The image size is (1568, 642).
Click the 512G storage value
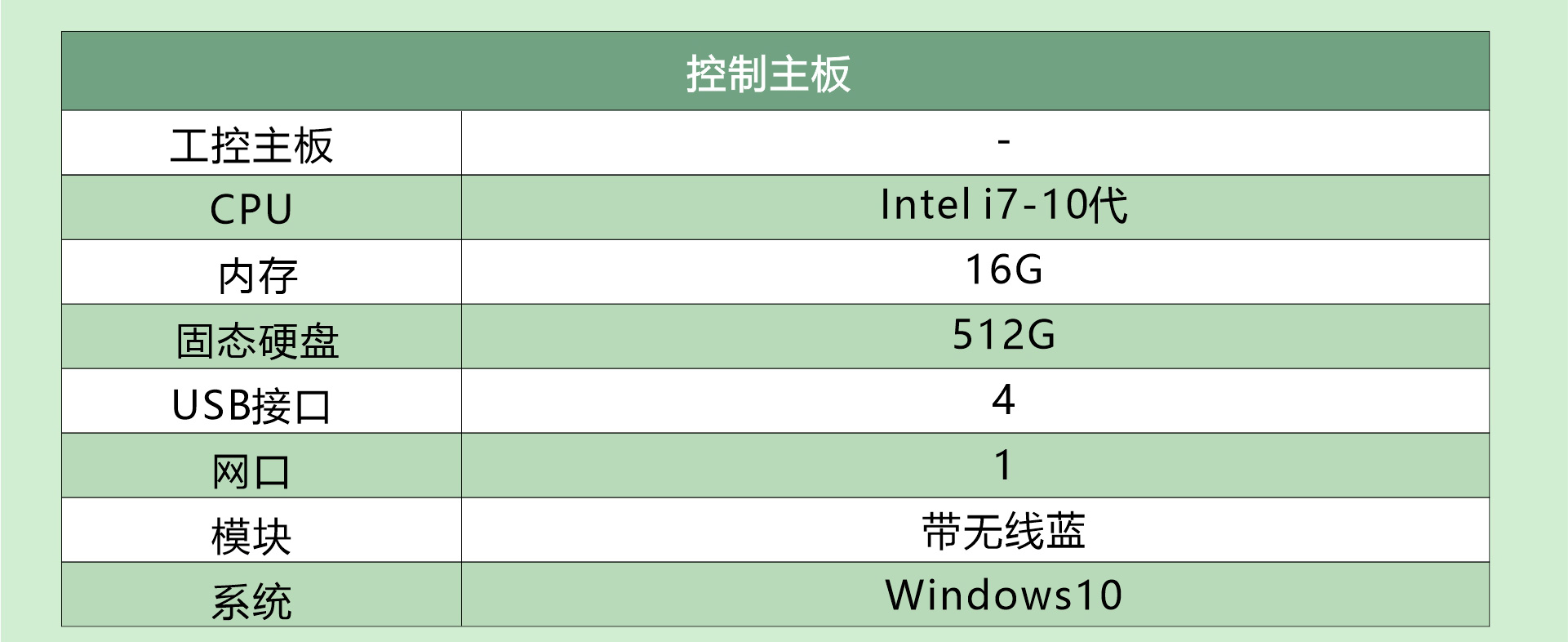click(x=1004, y=335)
